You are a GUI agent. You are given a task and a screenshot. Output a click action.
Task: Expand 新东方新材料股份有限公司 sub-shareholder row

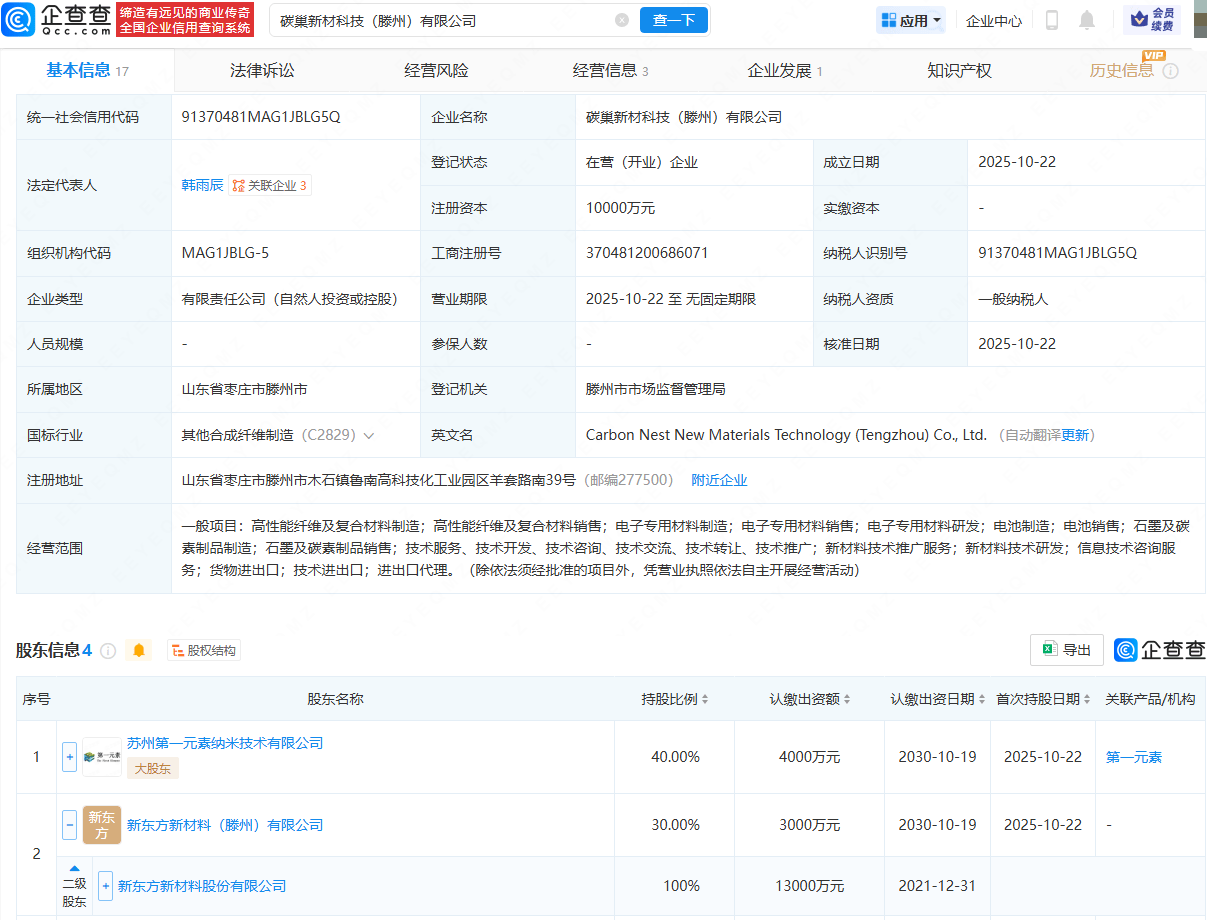[x=105, y=886]
